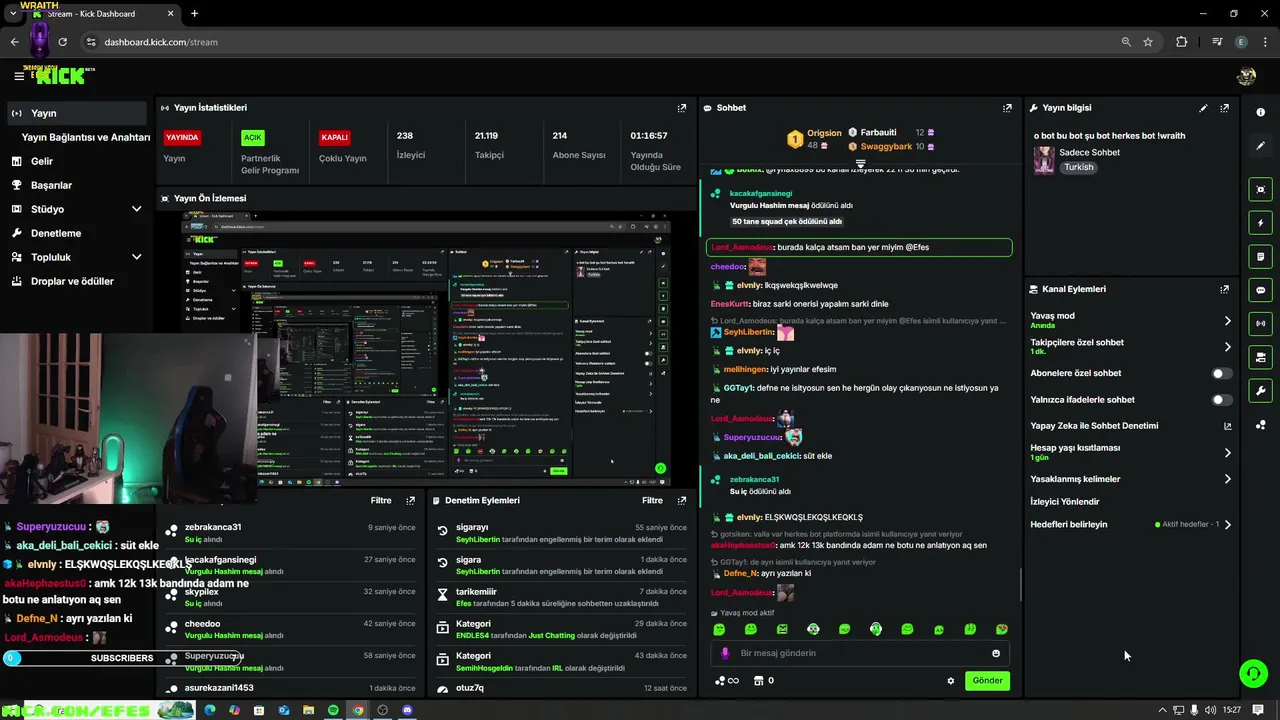Click the stream preview video thumbnail
1280x720 pixels.
coord(426,350)
